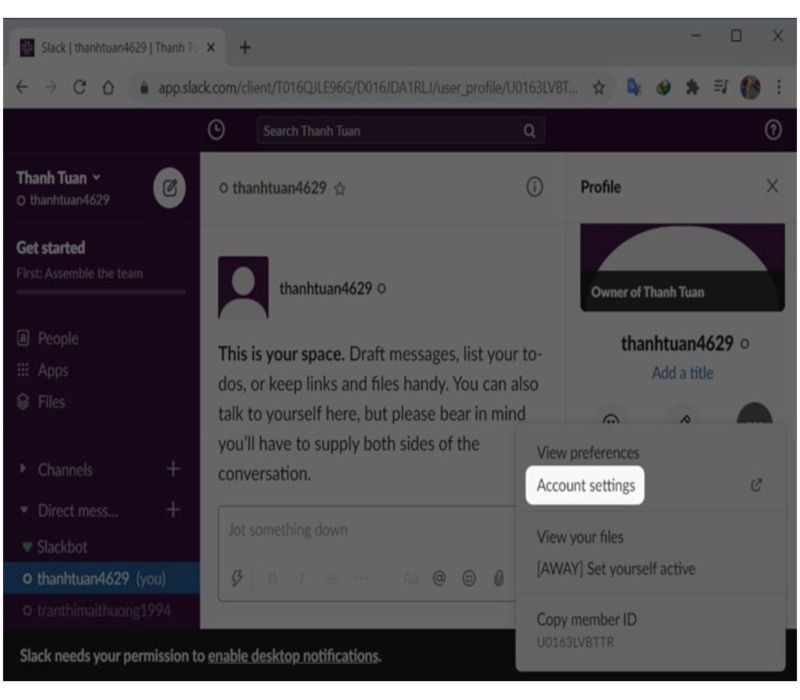This screenshot has height=700, width=800.
Task: Add a channel with plus icon
Action: [x=173, y=469]
